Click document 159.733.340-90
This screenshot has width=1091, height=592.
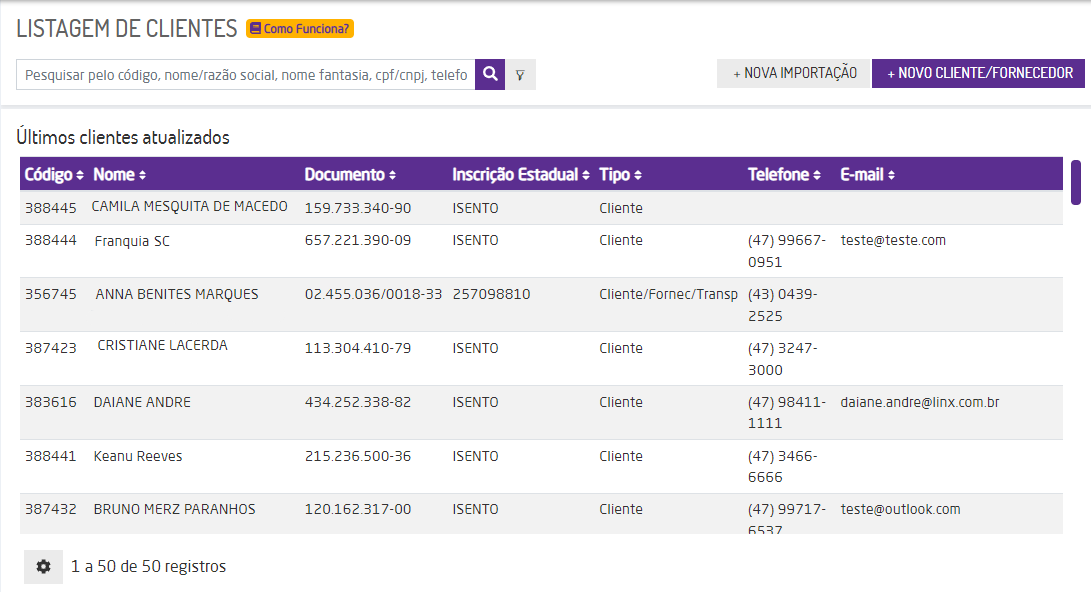point(358,208)
